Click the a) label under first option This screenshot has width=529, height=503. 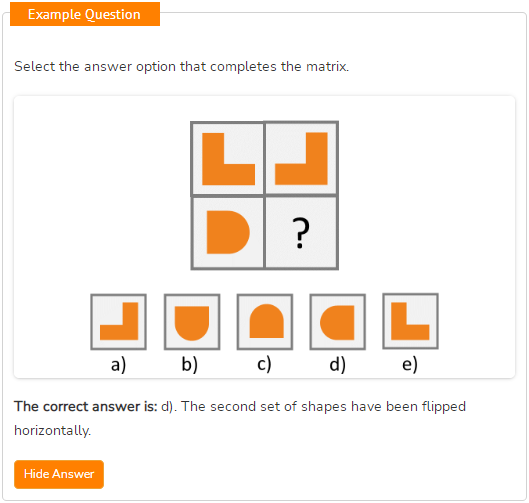click(118, 365)
